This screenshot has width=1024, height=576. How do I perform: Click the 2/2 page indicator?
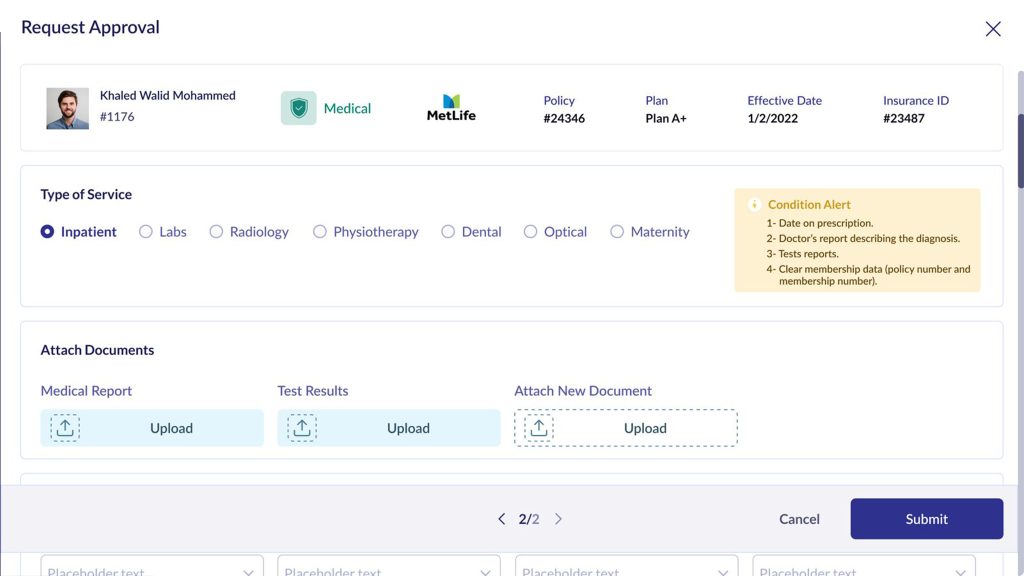coord(529,519)
